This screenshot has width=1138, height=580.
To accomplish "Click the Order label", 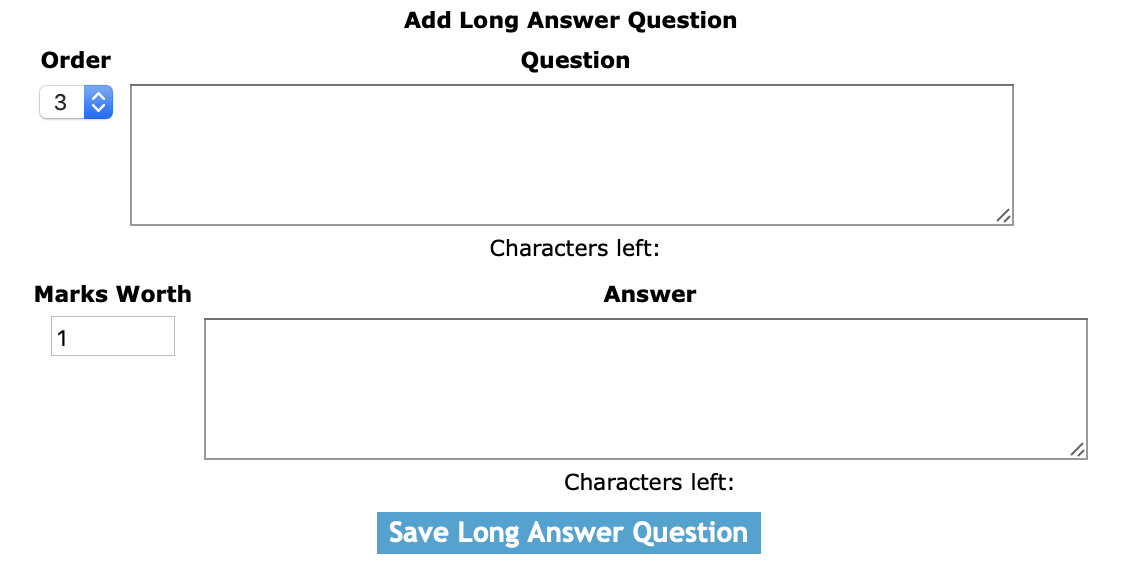I will [x=76, y=60].
